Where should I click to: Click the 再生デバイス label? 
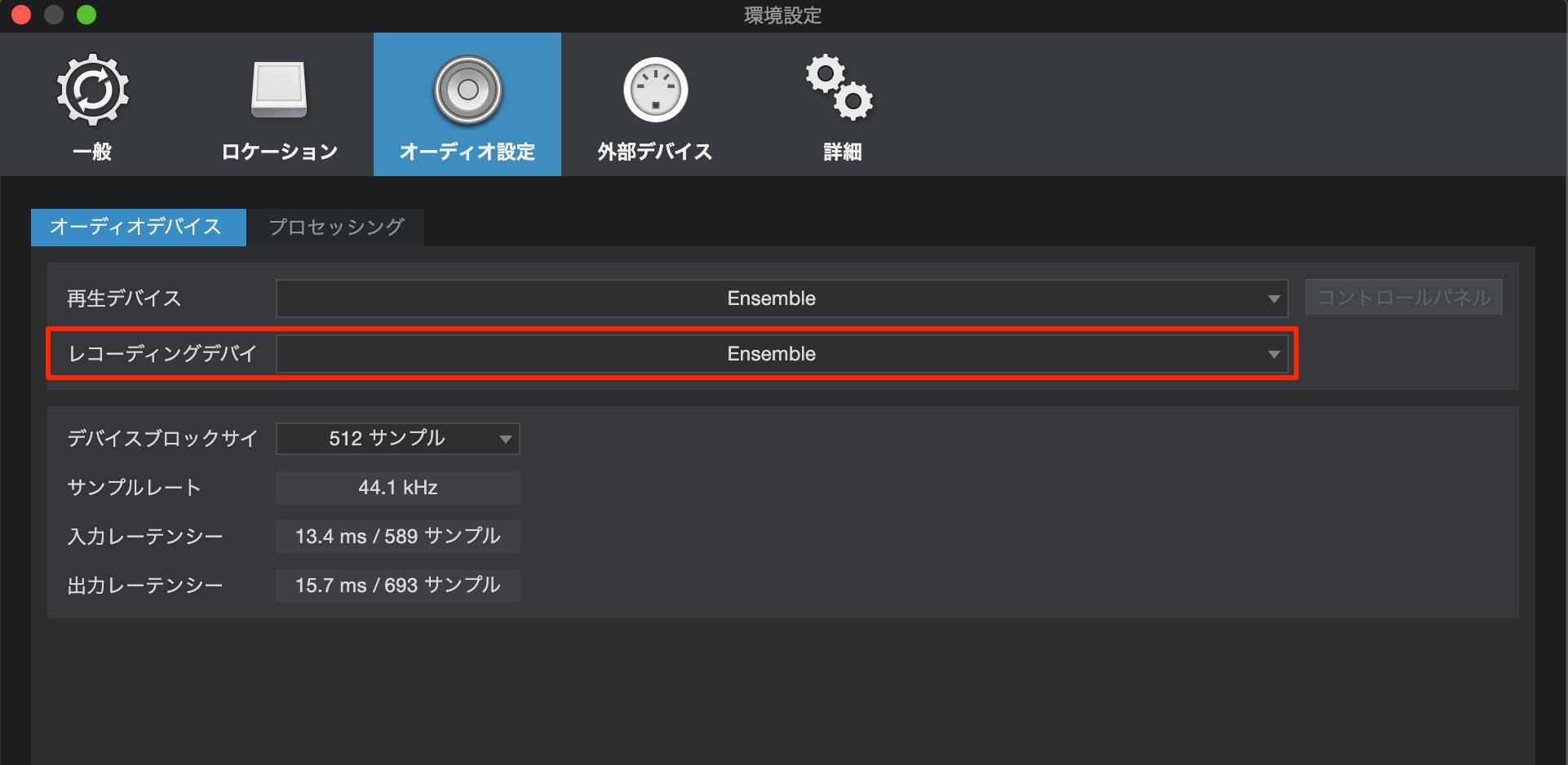(x=124, y=298)
